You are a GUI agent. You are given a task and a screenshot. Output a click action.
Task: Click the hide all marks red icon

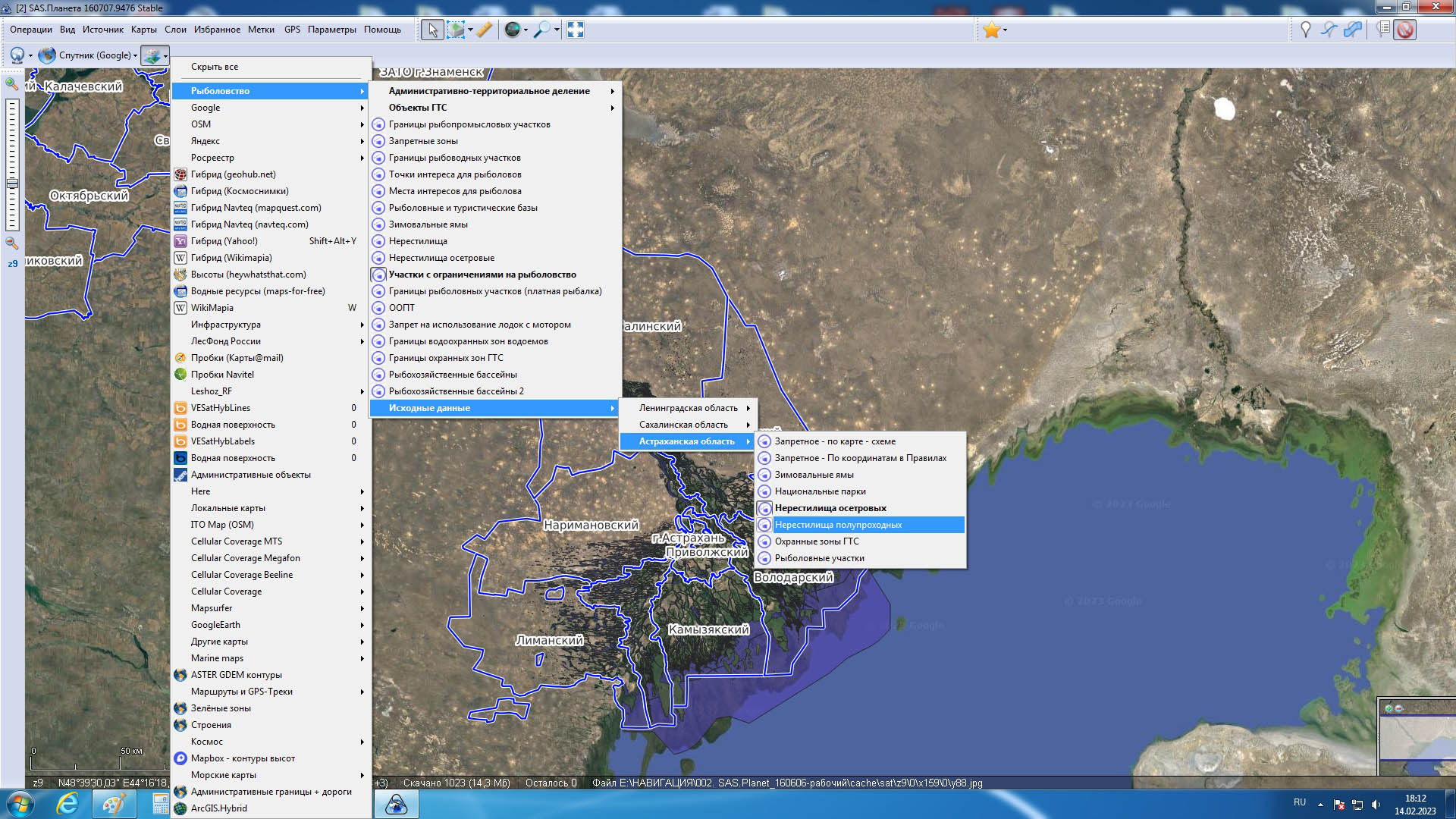pos(1405,30)
